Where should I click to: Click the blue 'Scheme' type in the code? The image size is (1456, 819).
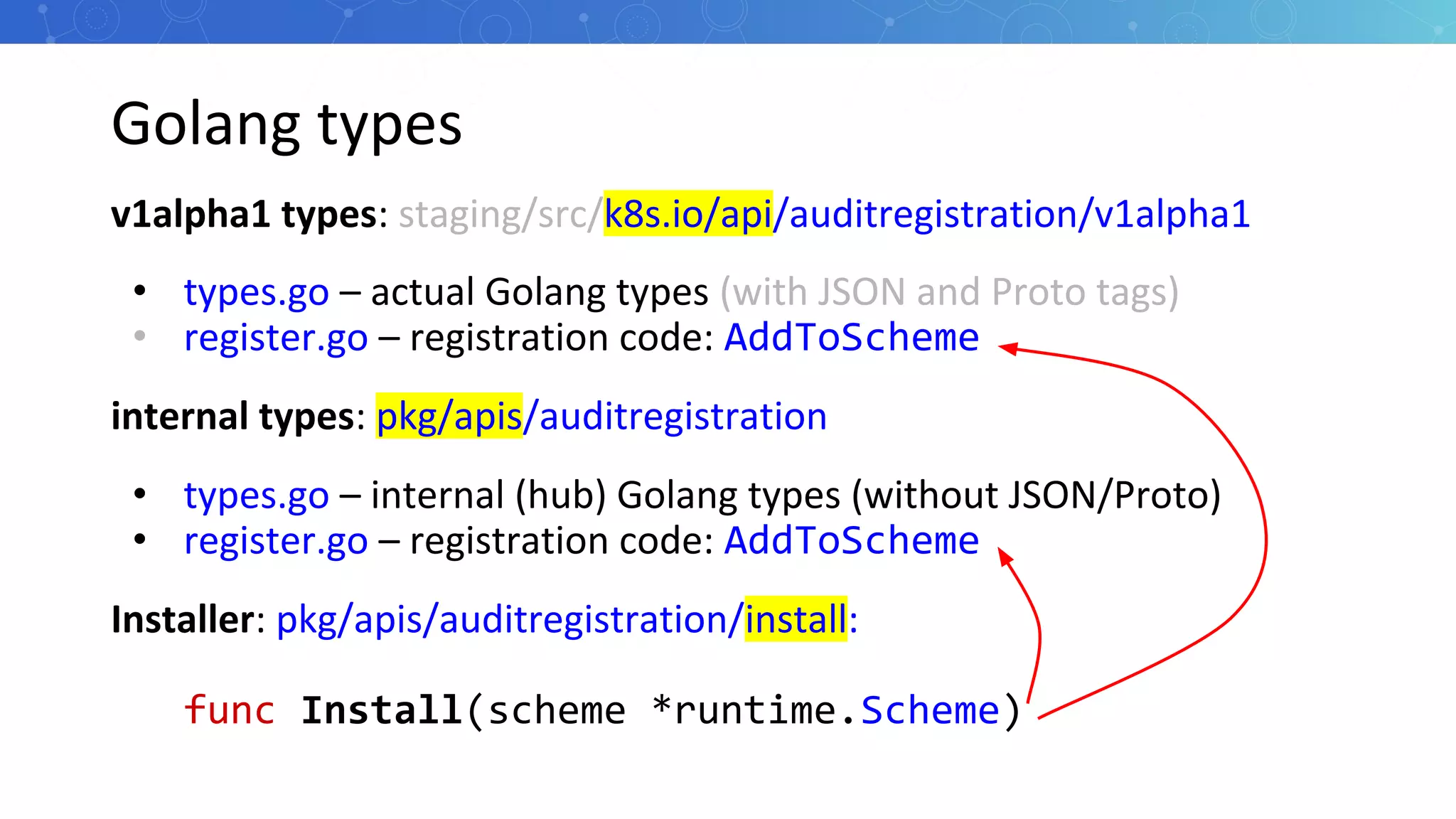930,710
